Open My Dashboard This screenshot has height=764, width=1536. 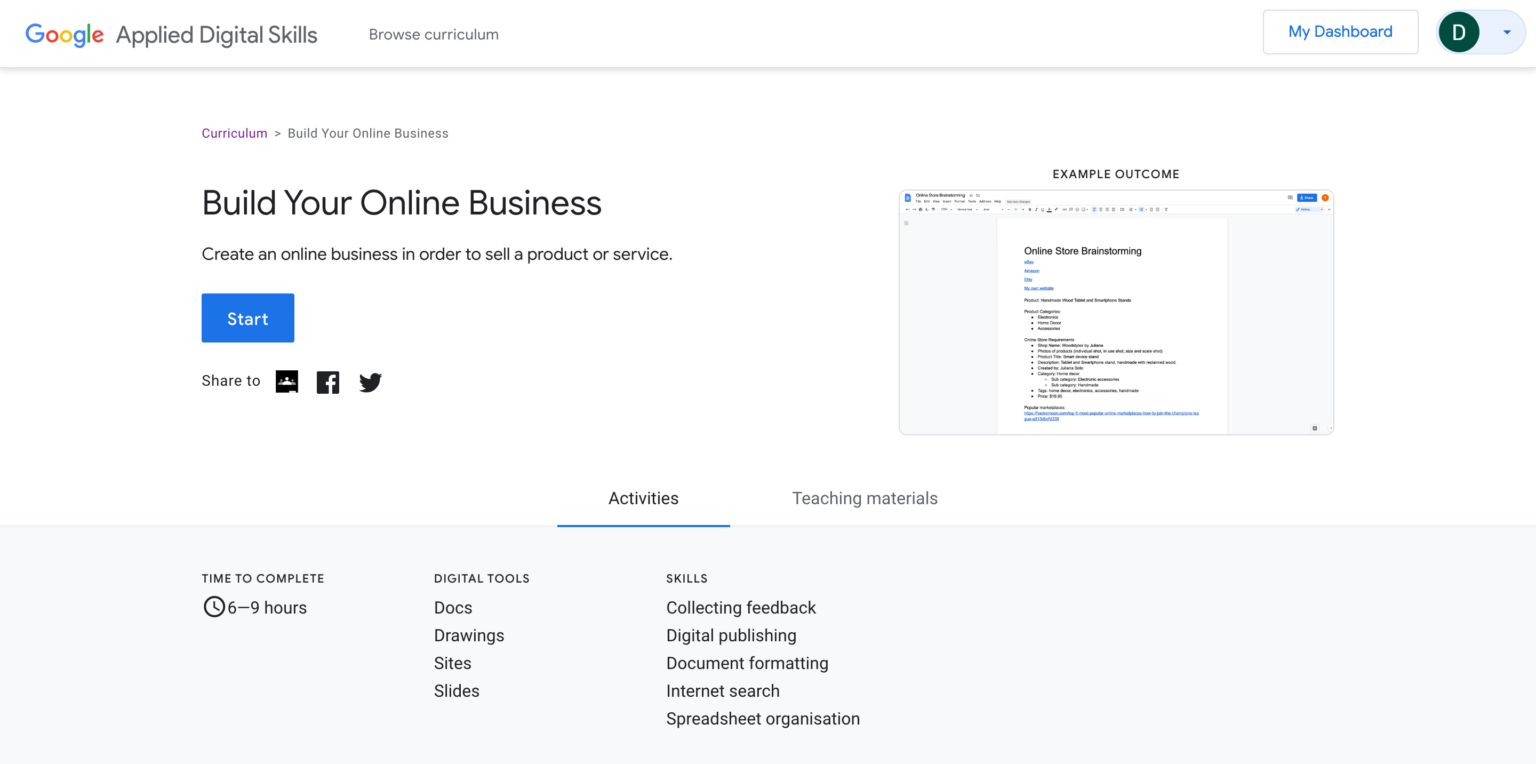click(1340, 32)
